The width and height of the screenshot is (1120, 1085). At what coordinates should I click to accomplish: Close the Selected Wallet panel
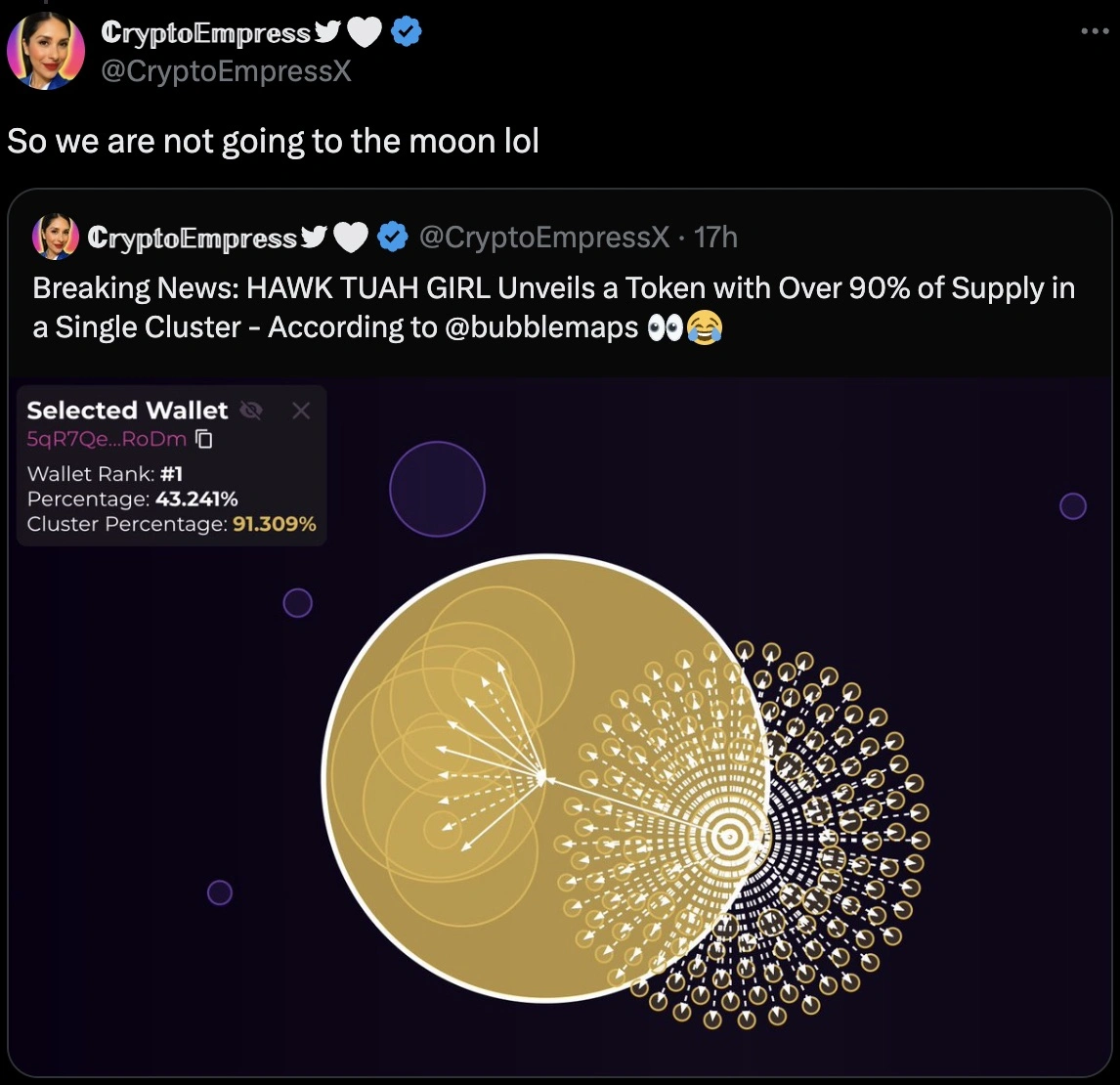click(301, 411)
